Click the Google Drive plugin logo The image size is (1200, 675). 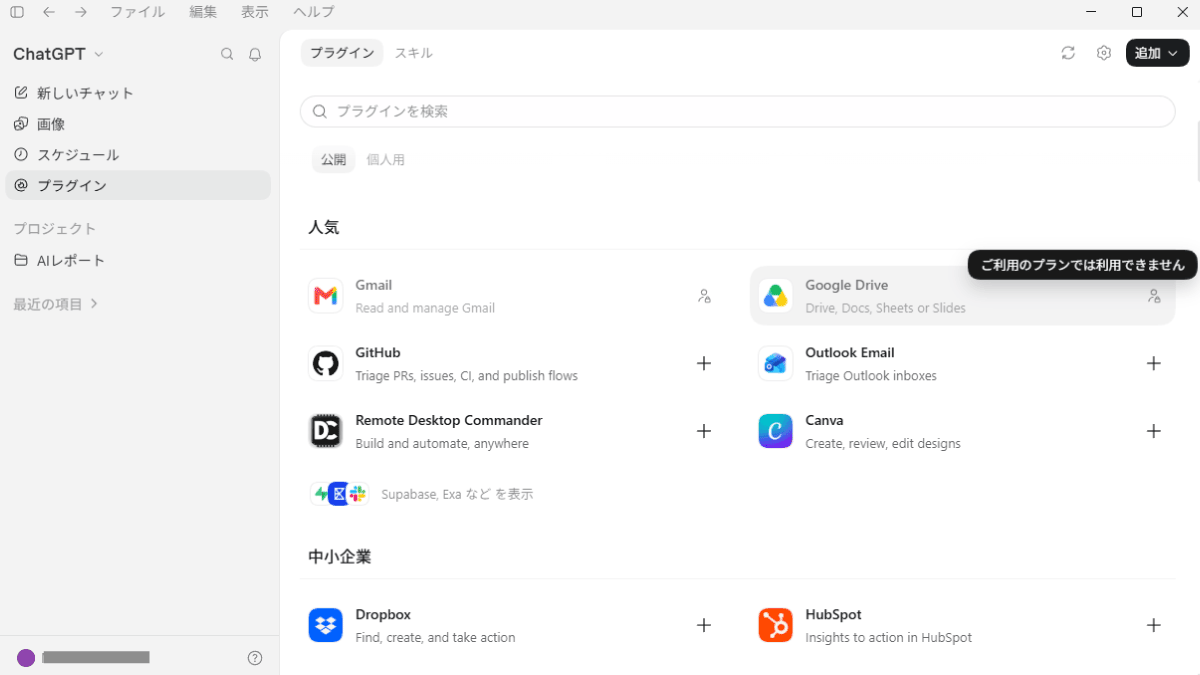pos(775,296)
